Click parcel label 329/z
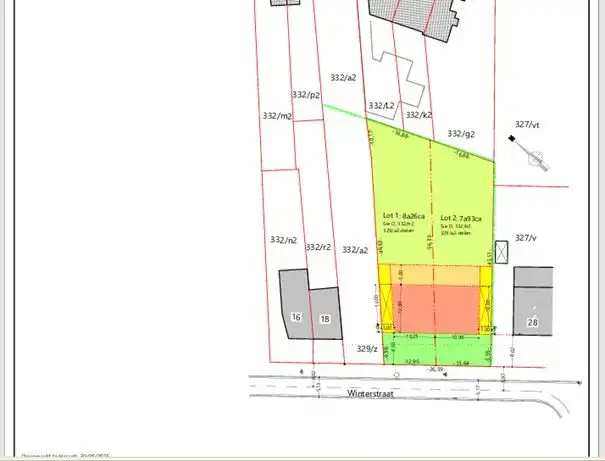 (x=367, y=349)
